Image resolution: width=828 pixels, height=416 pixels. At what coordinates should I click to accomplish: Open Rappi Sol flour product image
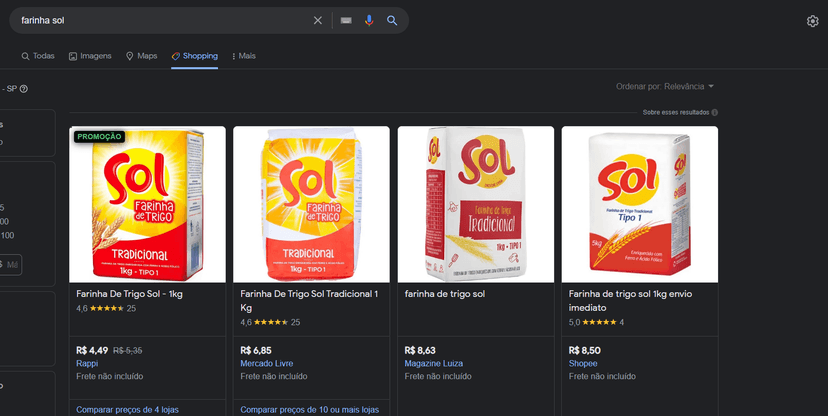147,204
